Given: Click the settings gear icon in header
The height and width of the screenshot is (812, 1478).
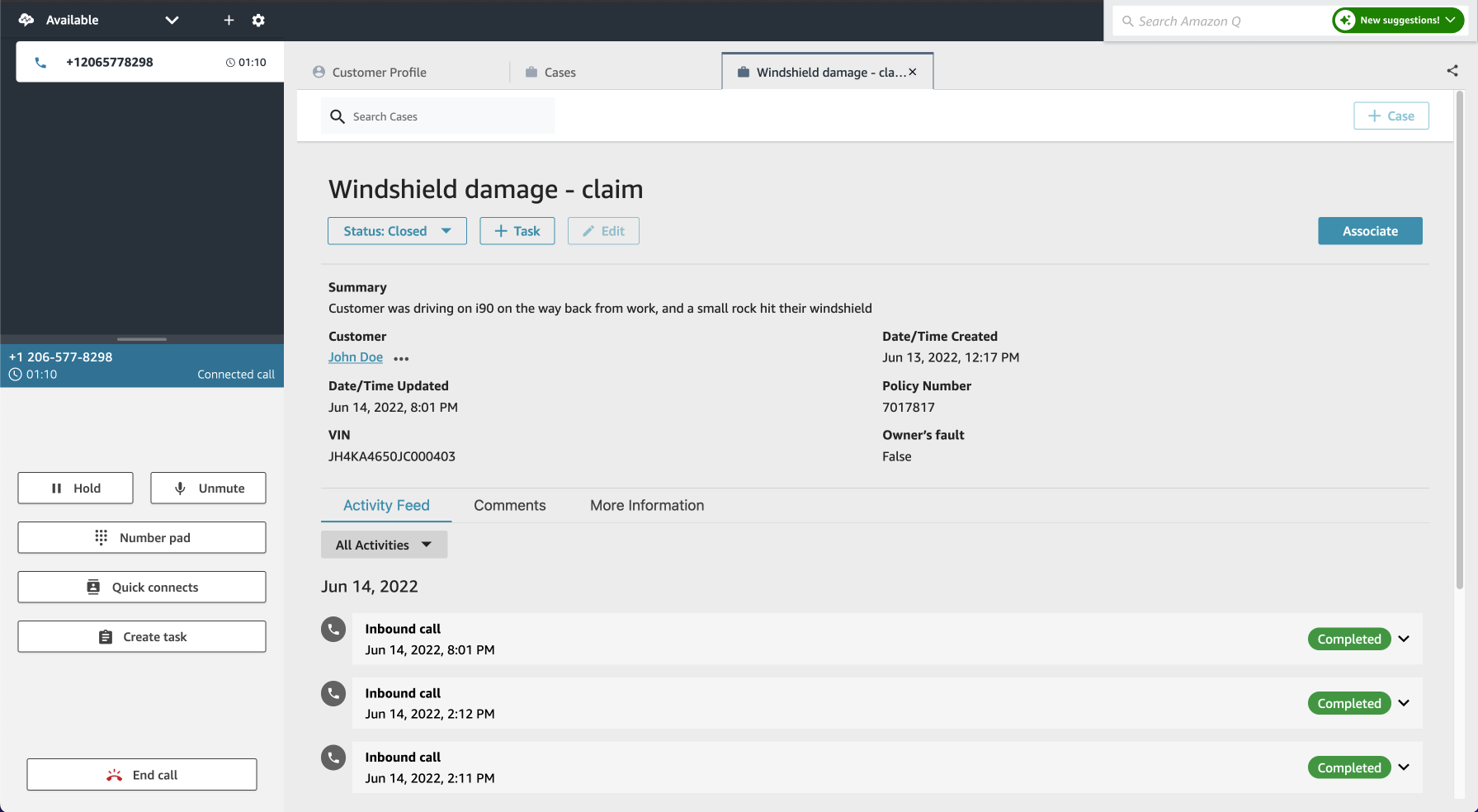Looking at the screenshot, I should pyautogui.click(x=258, y=21).
